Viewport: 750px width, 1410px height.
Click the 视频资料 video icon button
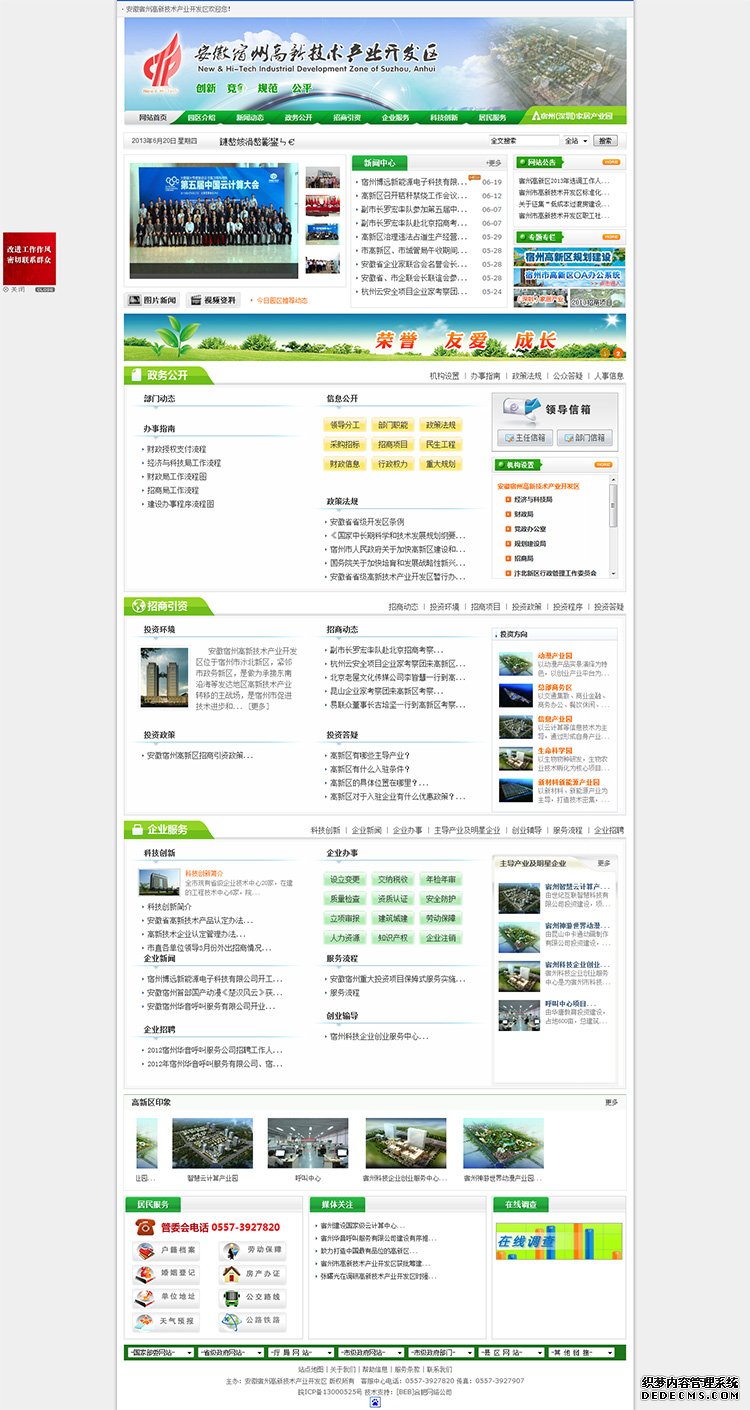[x=214, y=300]
